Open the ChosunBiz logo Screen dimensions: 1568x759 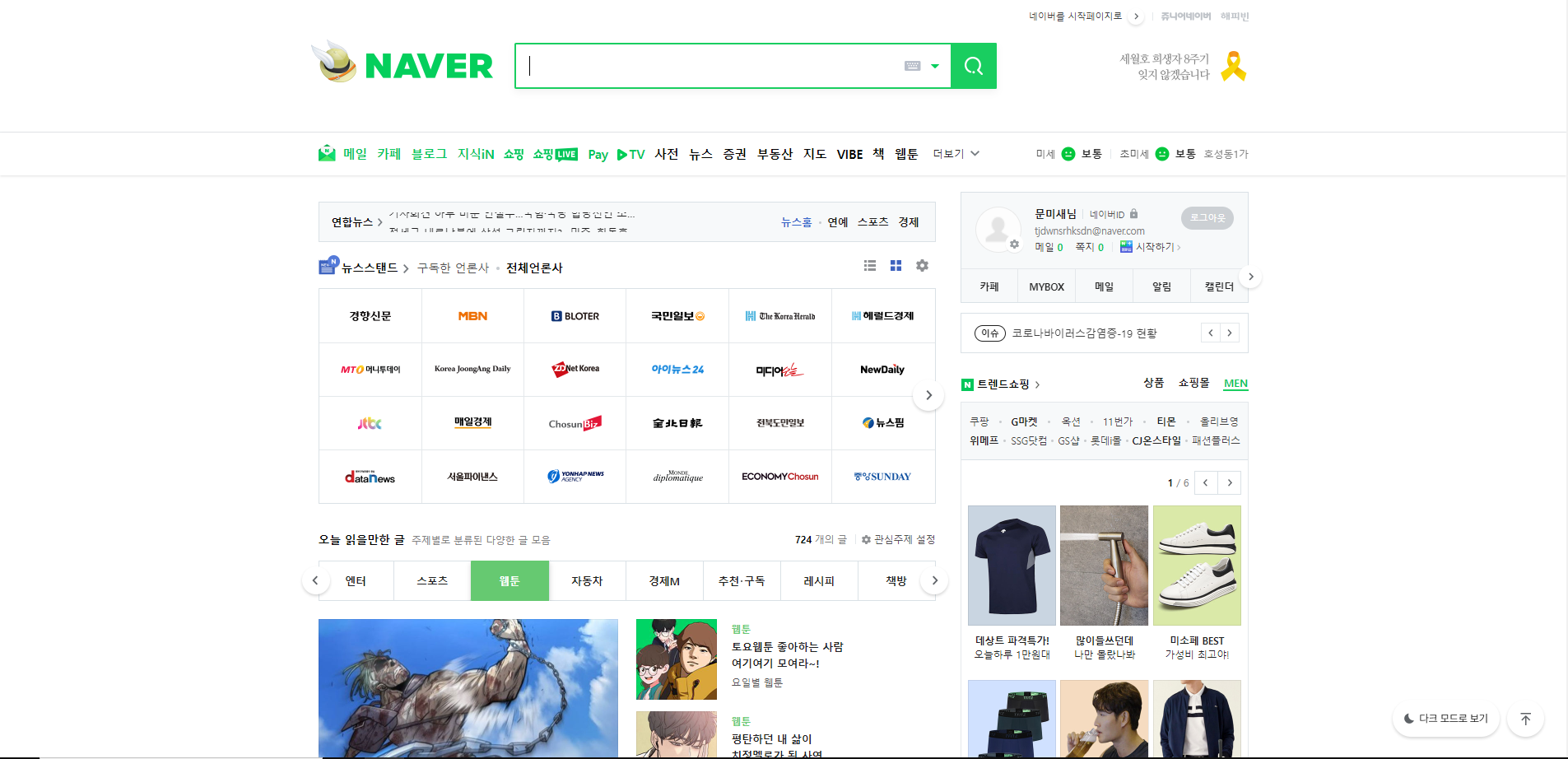(x=575, y=423)
